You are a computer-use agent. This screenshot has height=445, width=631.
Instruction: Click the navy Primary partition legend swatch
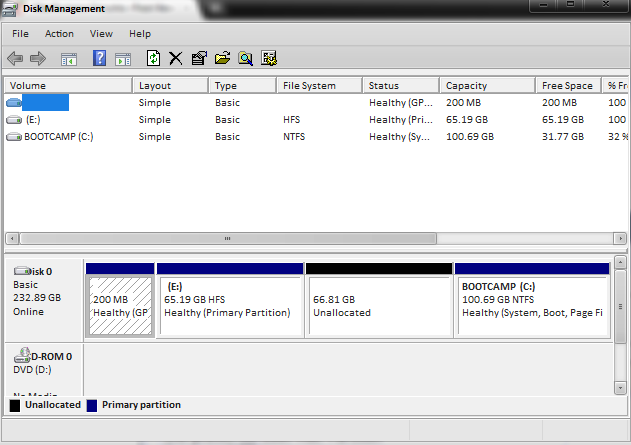[x=92, y=406]
